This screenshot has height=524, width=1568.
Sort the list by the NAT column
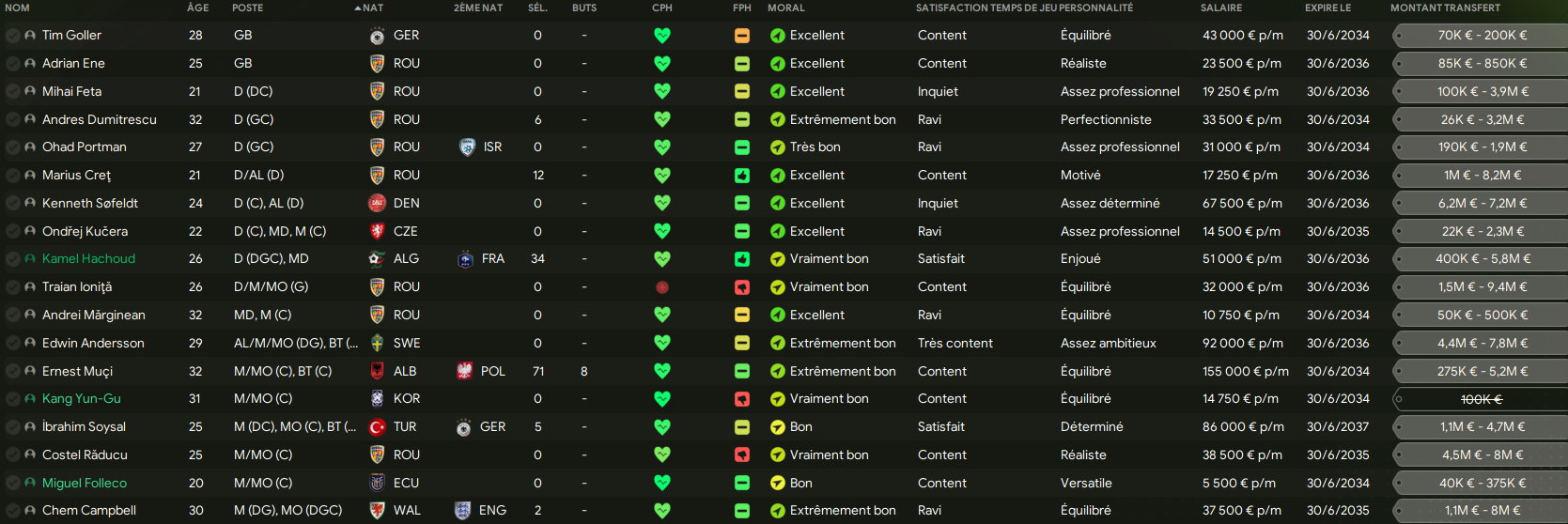[x=372, y=8]
